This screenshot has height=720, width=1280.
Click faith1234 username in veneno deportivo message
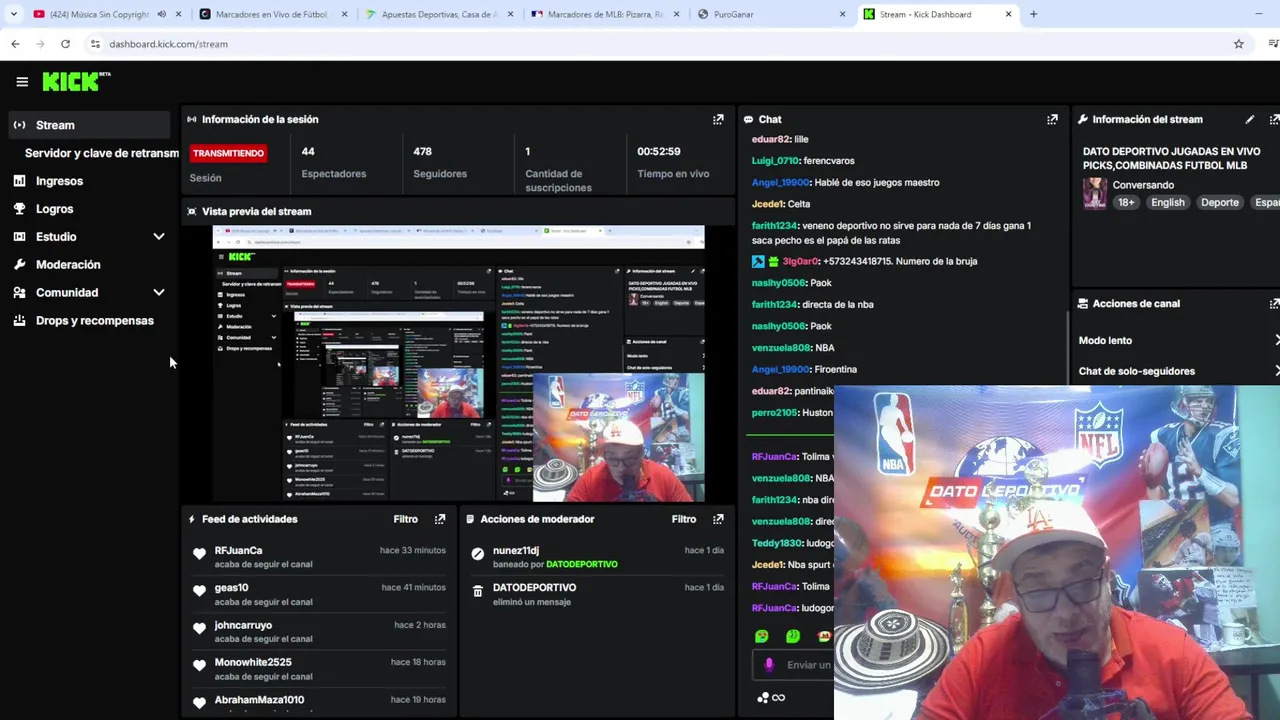coord(774,226)
